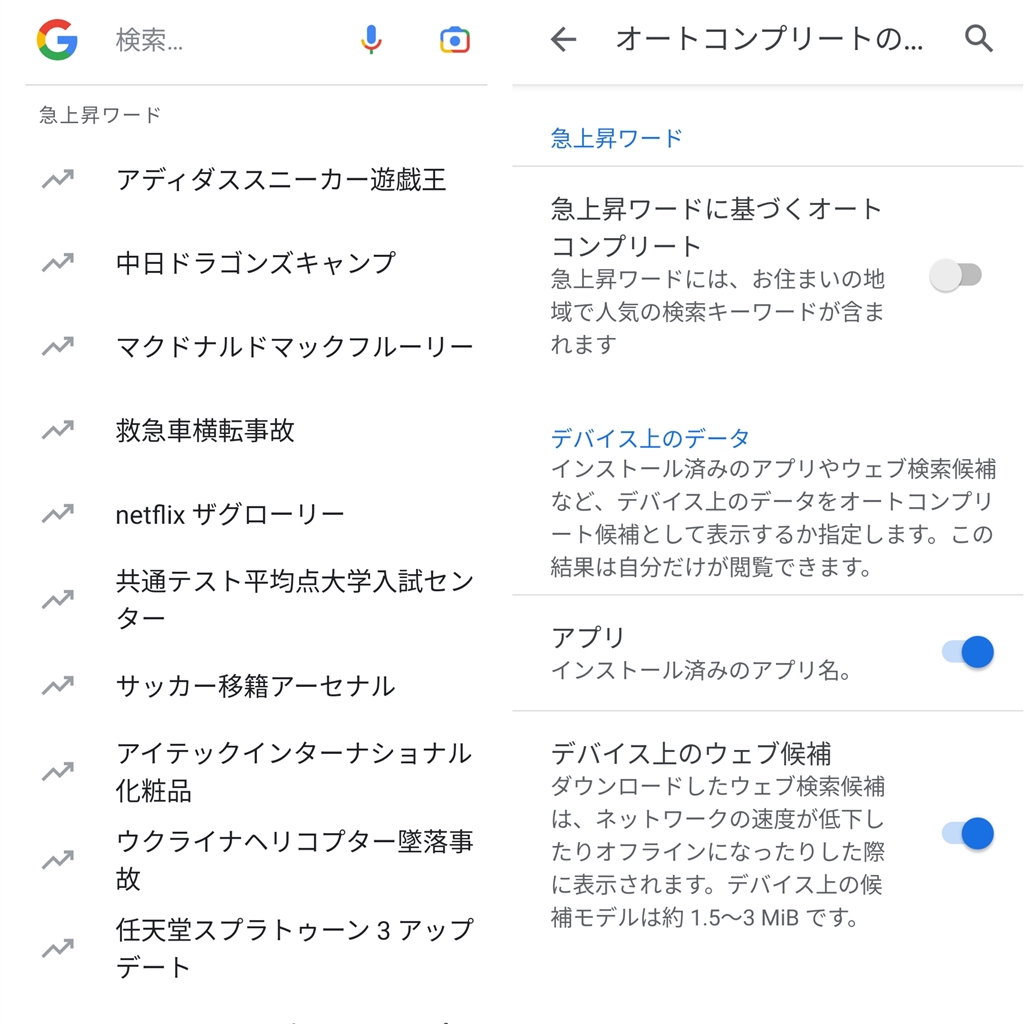This screenshot has height=1024, width=1024.
Task: Tap the Google logo icon
Action: (57, 40)
